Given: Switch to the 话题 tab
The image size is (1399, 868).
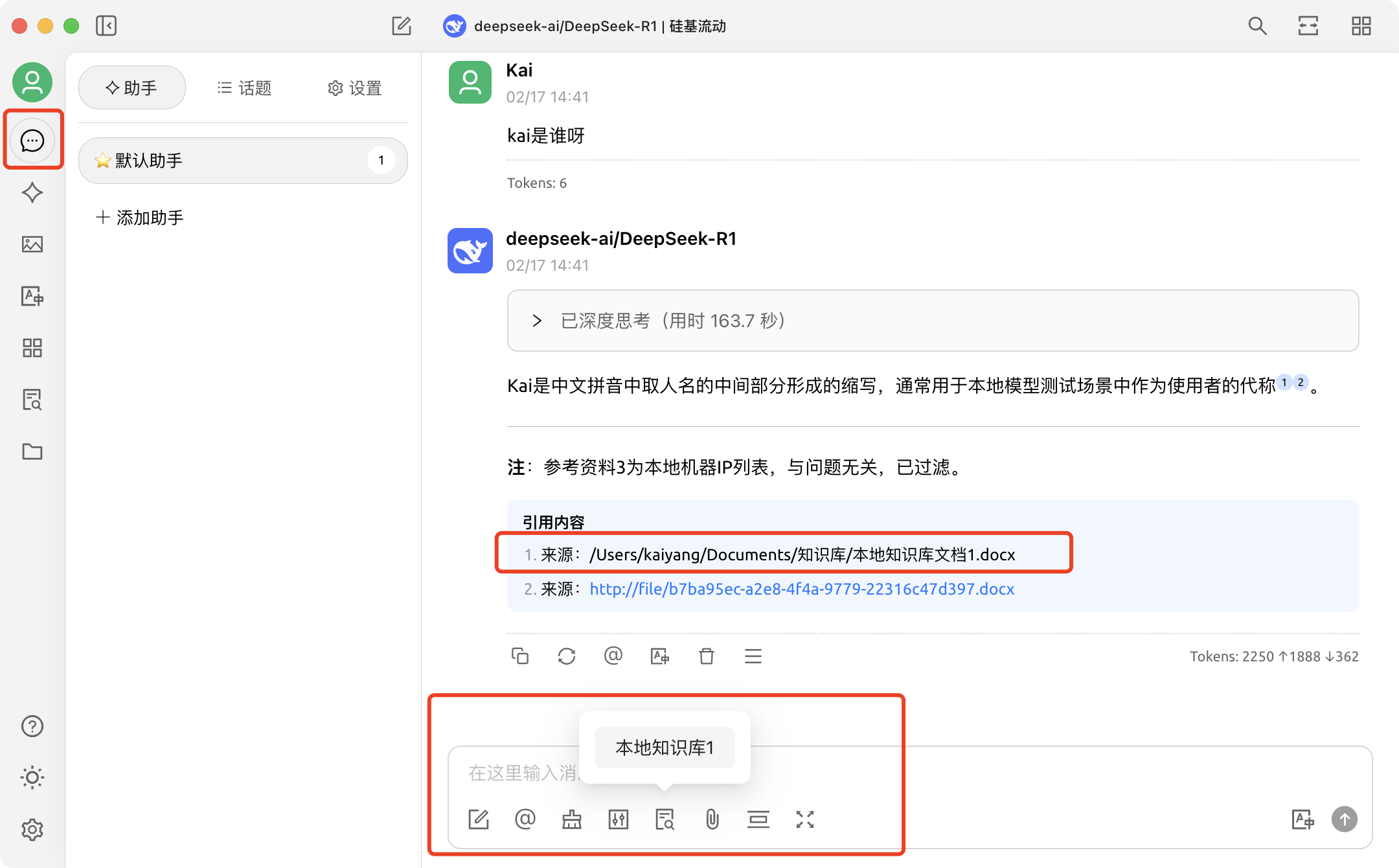Looking at the screenshot, I should (244, 88).
